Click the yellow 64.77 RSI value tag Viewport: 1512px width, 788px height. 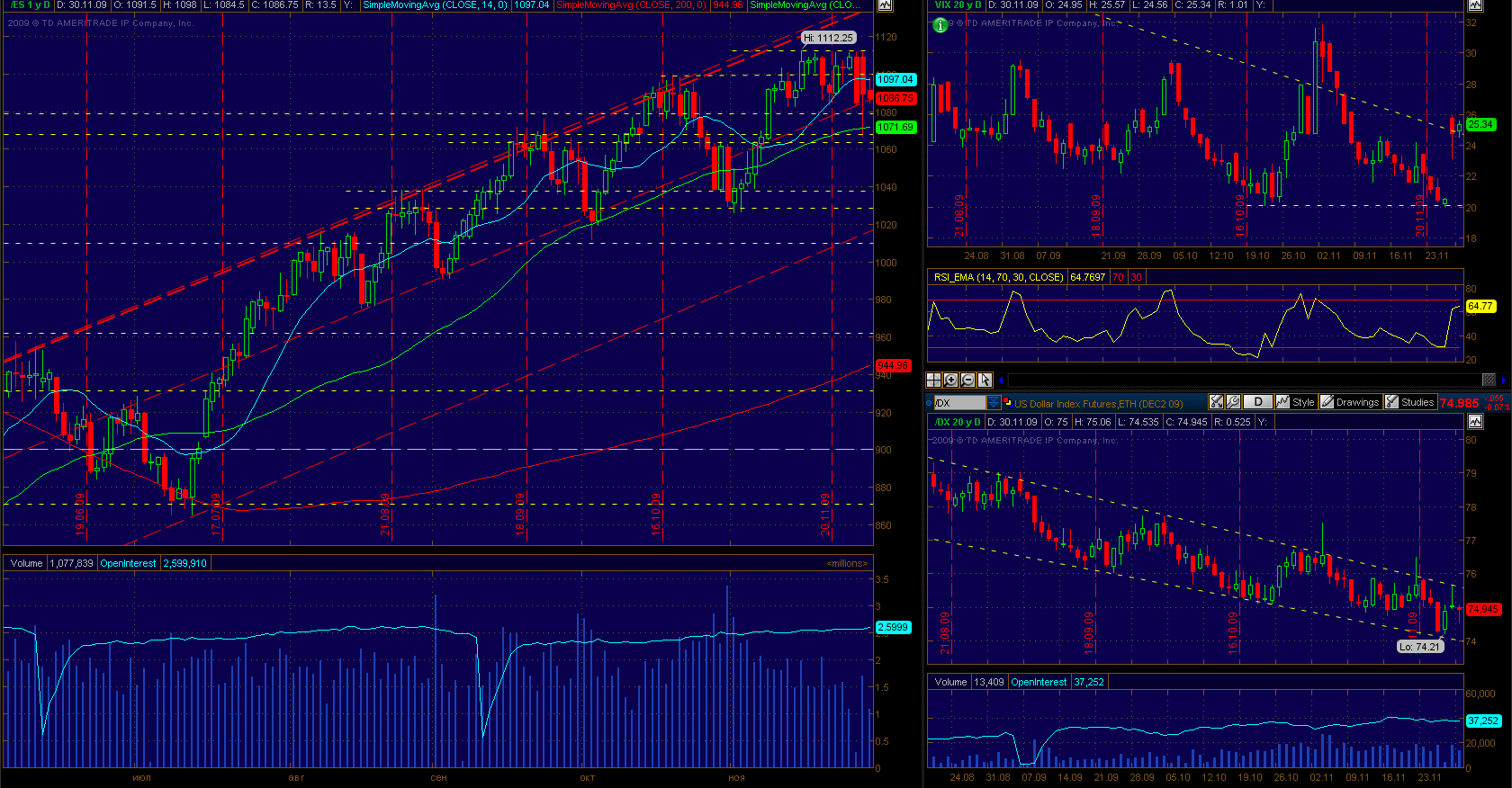tap(1480, 306)
